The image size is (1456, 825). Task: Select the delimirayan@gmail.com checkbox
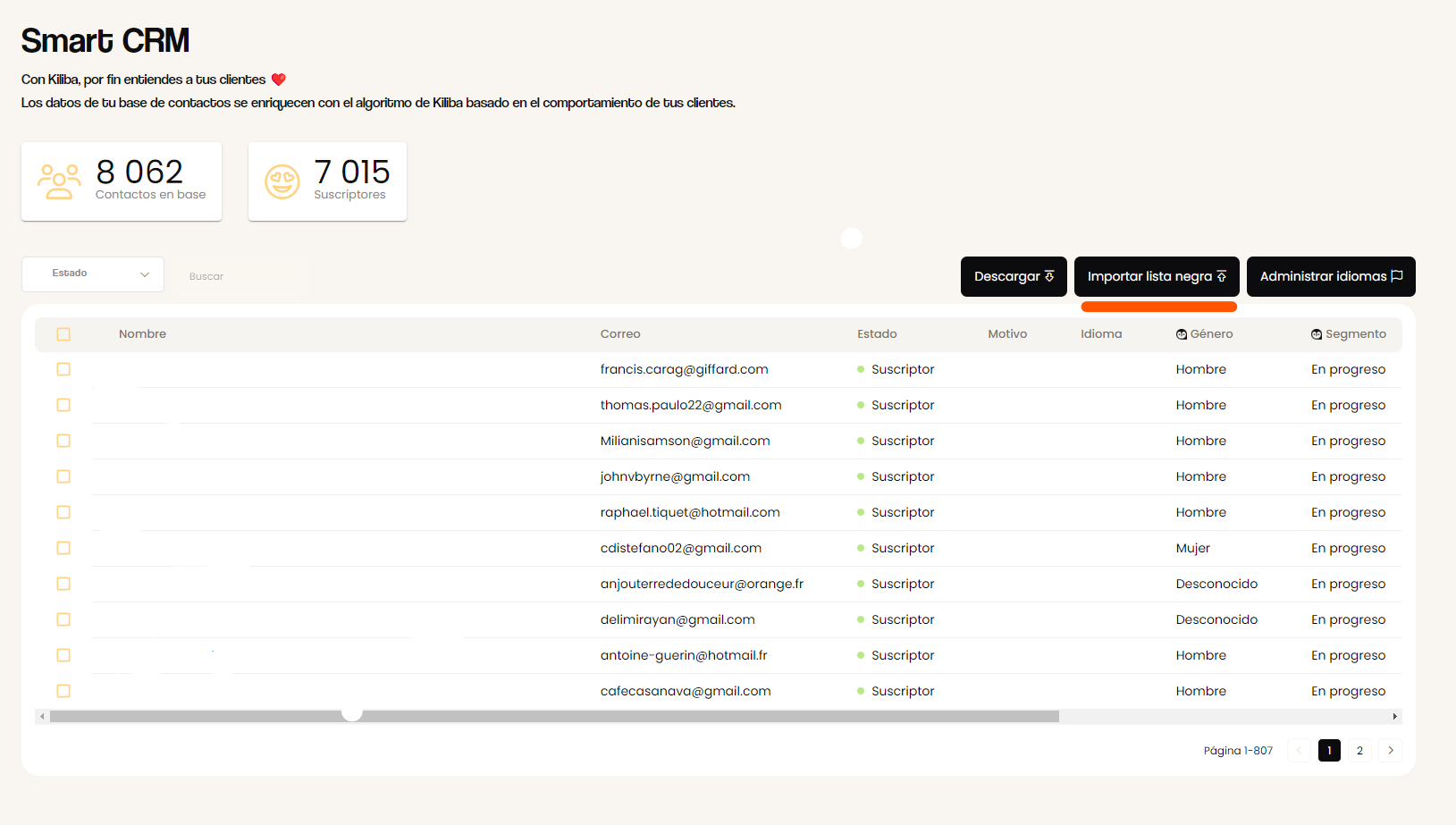(x=63, y=619)
